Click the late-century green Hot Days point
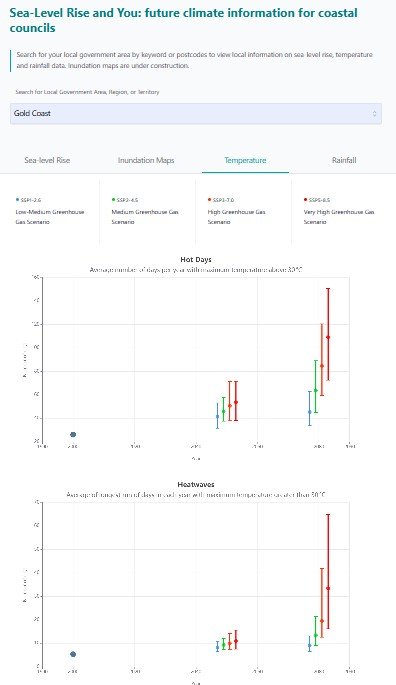This screenshot has height=685, width=396. pyautogui.click(x=316, y=390)
